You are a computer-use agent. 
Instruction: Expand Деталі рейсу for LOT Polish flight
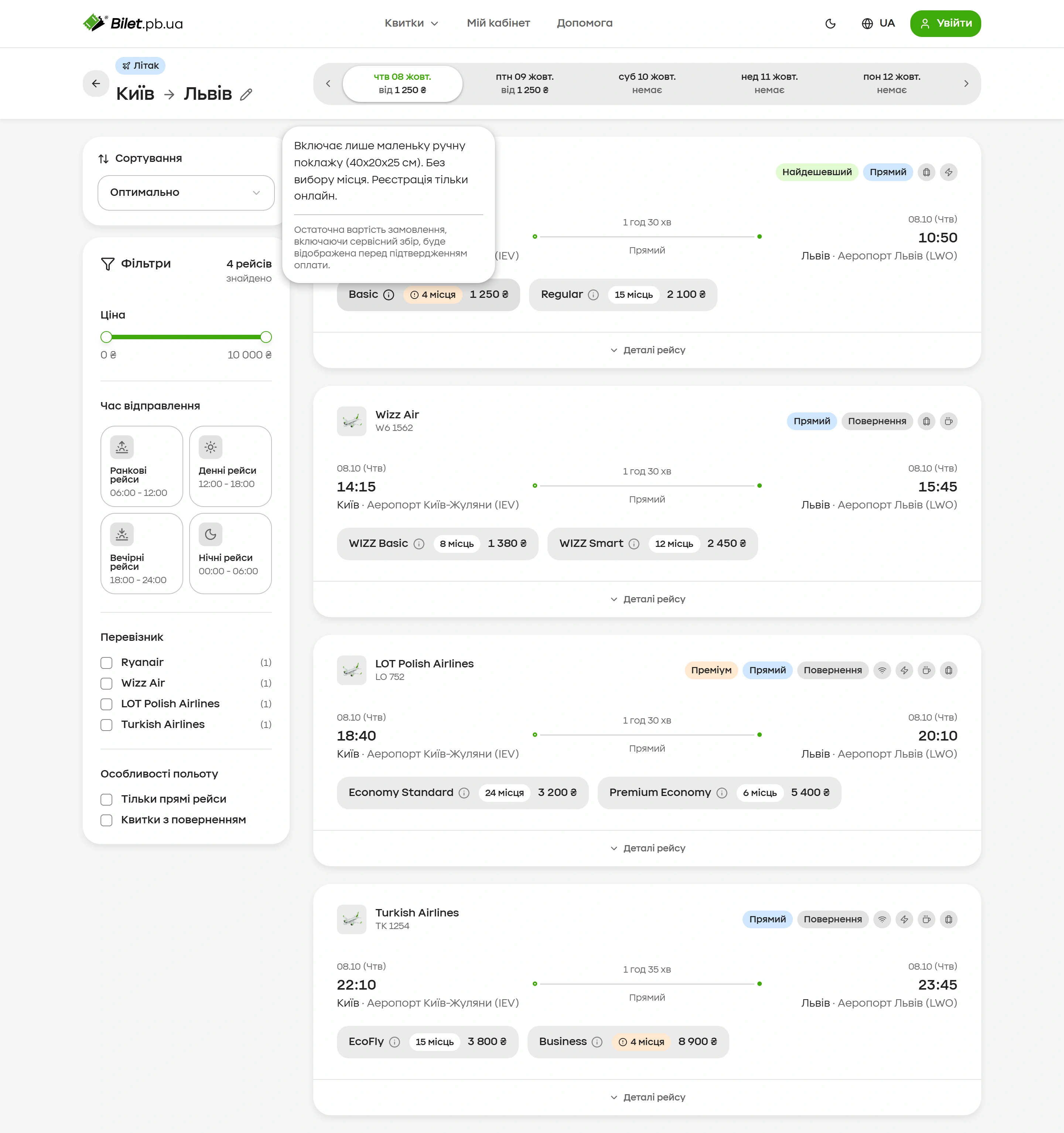647,848
